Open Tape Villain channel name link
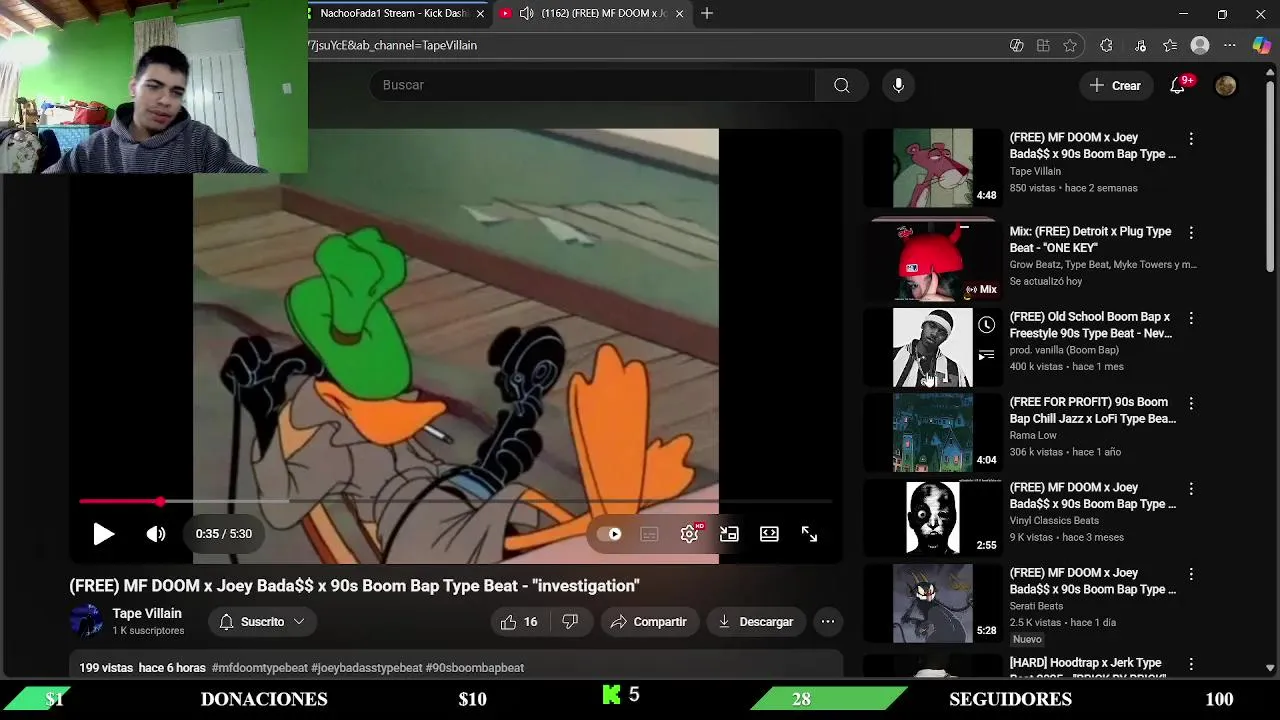 point(147,614)
